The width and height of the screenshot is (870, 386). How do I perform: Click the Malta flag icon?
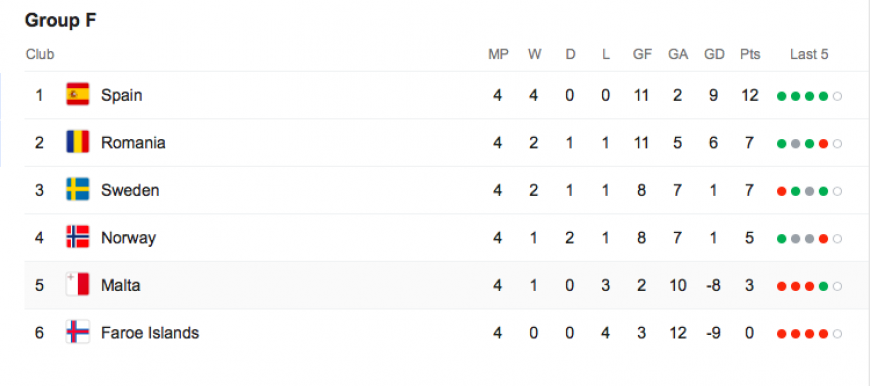click(x=78, y=285)
